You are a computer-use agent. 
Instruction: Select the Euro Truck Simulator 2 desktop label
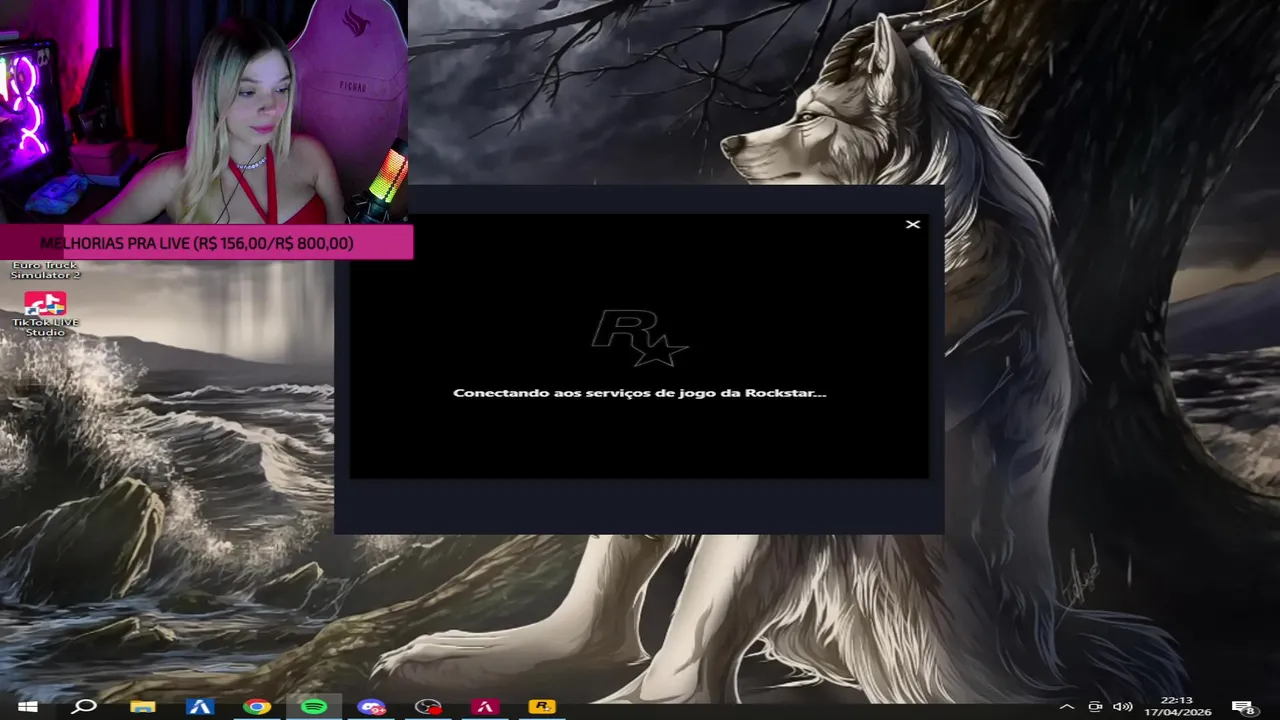click(45, 270)
